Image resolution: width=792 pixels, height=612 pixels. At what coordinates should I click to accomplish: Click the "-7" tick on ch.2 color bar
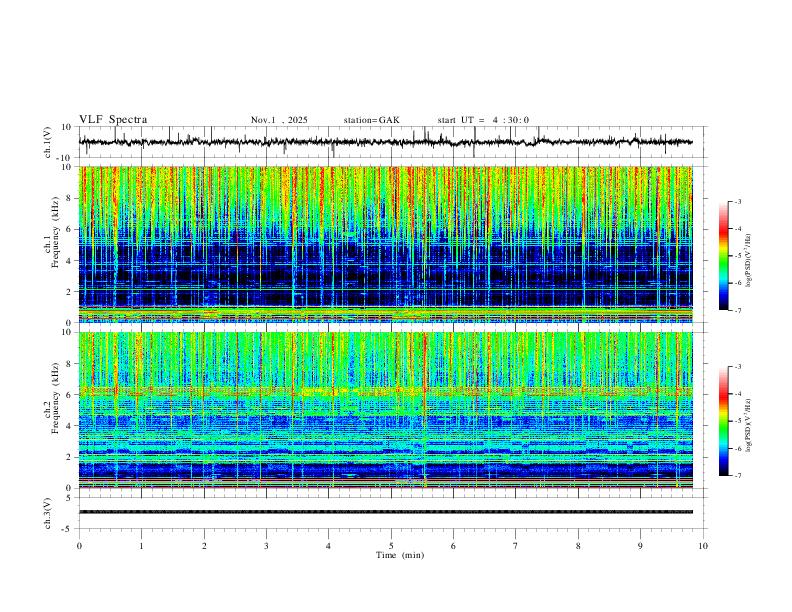(x=737, y=476)
